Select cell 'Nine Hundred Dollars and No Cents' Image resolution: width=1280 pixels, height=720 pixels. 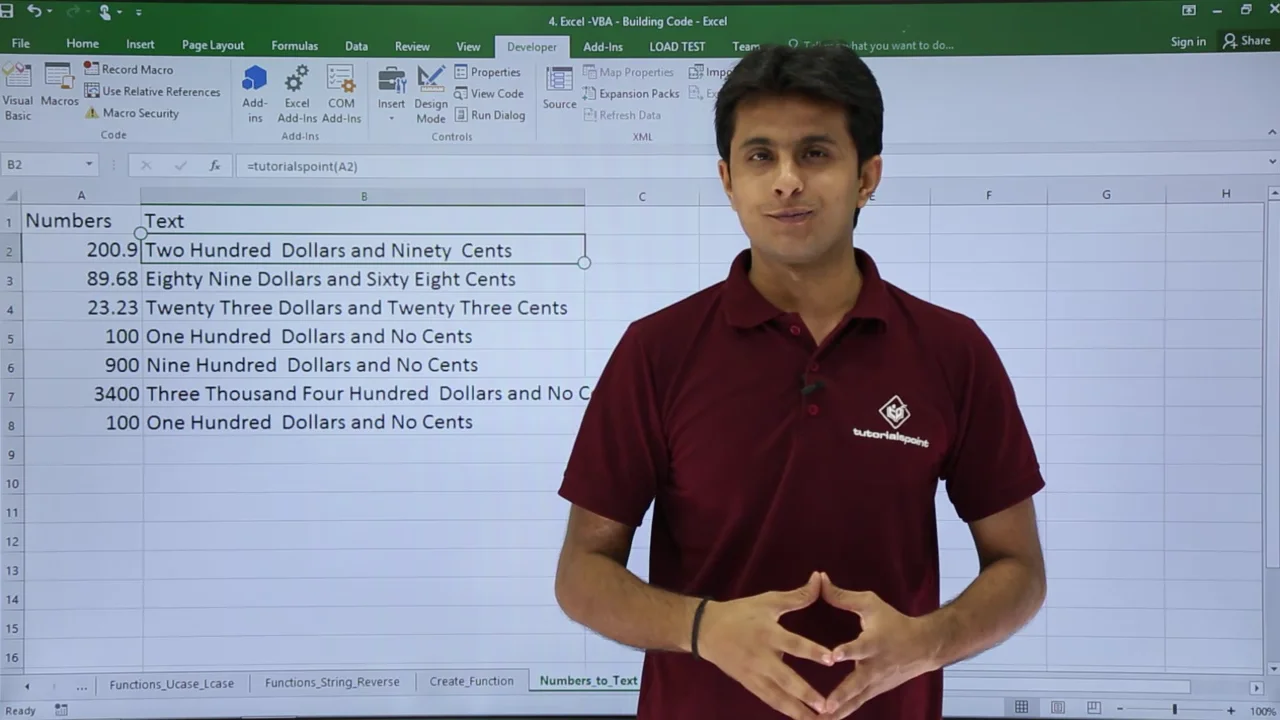click(x=363, y=365)
